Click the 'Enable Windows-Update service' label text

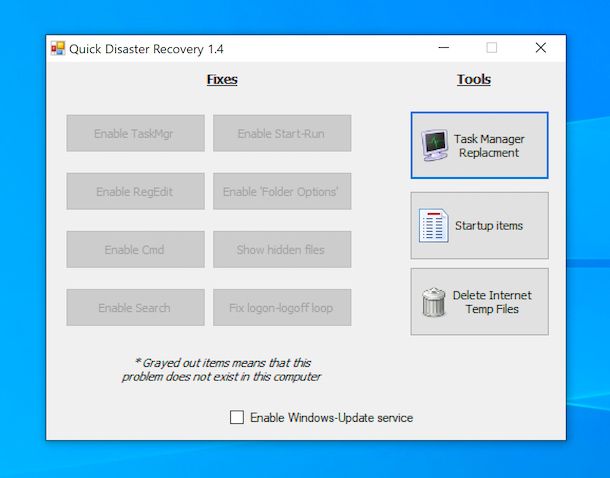(x=331, y=418)
